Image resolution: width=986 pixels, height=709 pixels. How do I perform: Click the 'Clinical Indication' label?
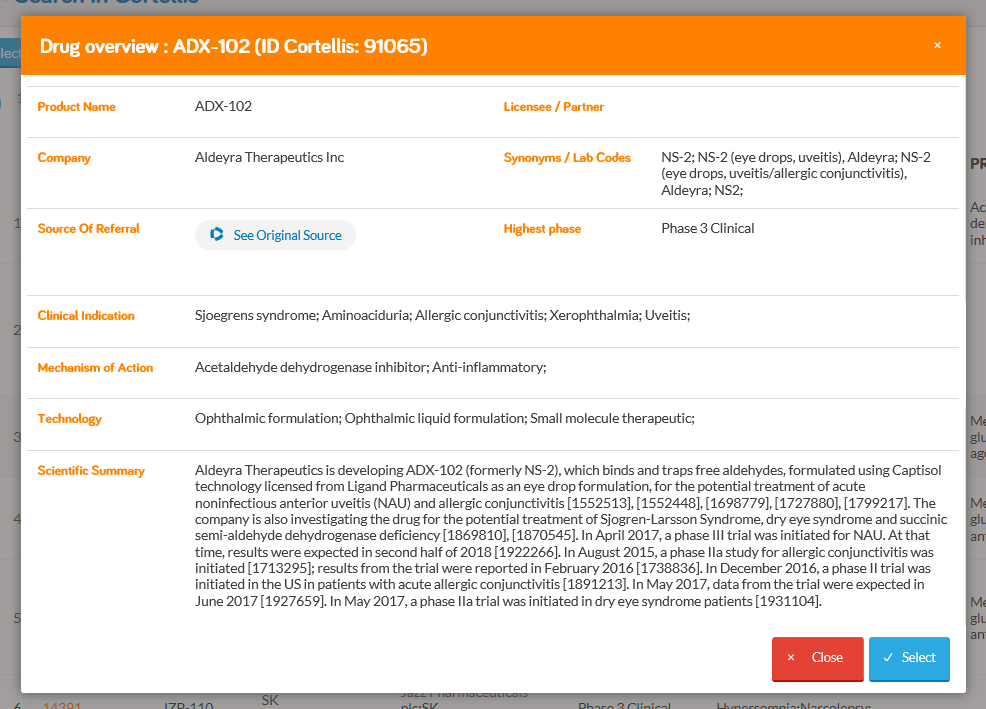point(86,316)
